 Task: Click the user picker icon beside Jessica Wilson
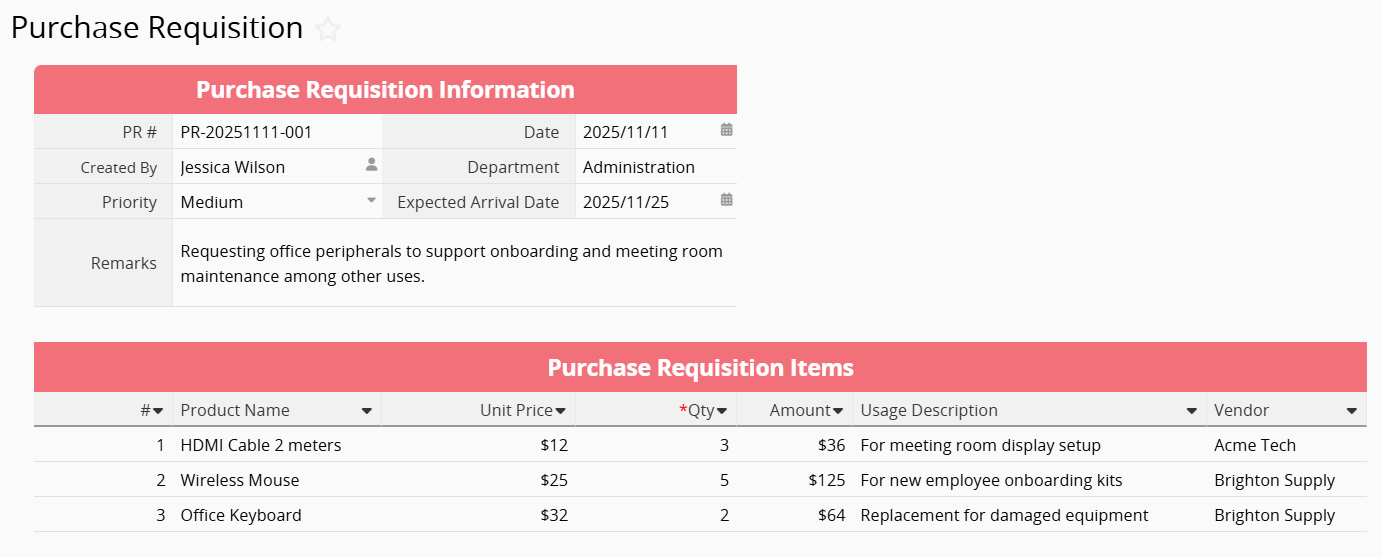[371, 166]
